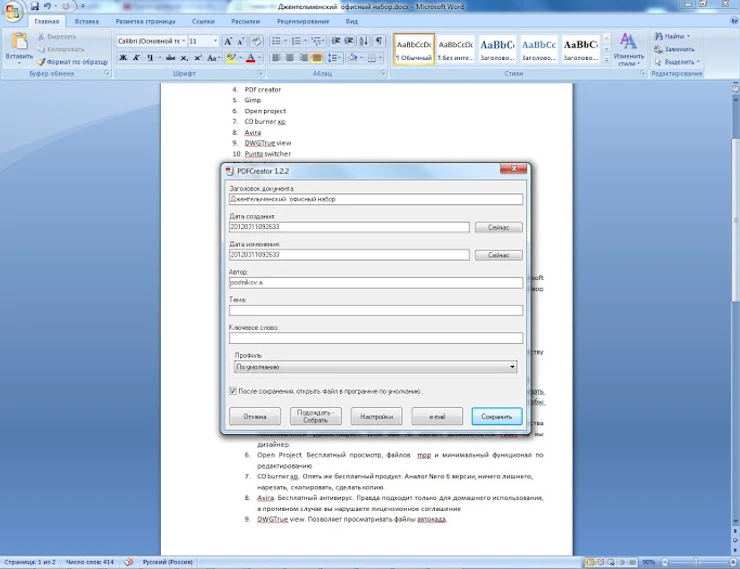Toggle show paragraph marks (¶)

379,42
